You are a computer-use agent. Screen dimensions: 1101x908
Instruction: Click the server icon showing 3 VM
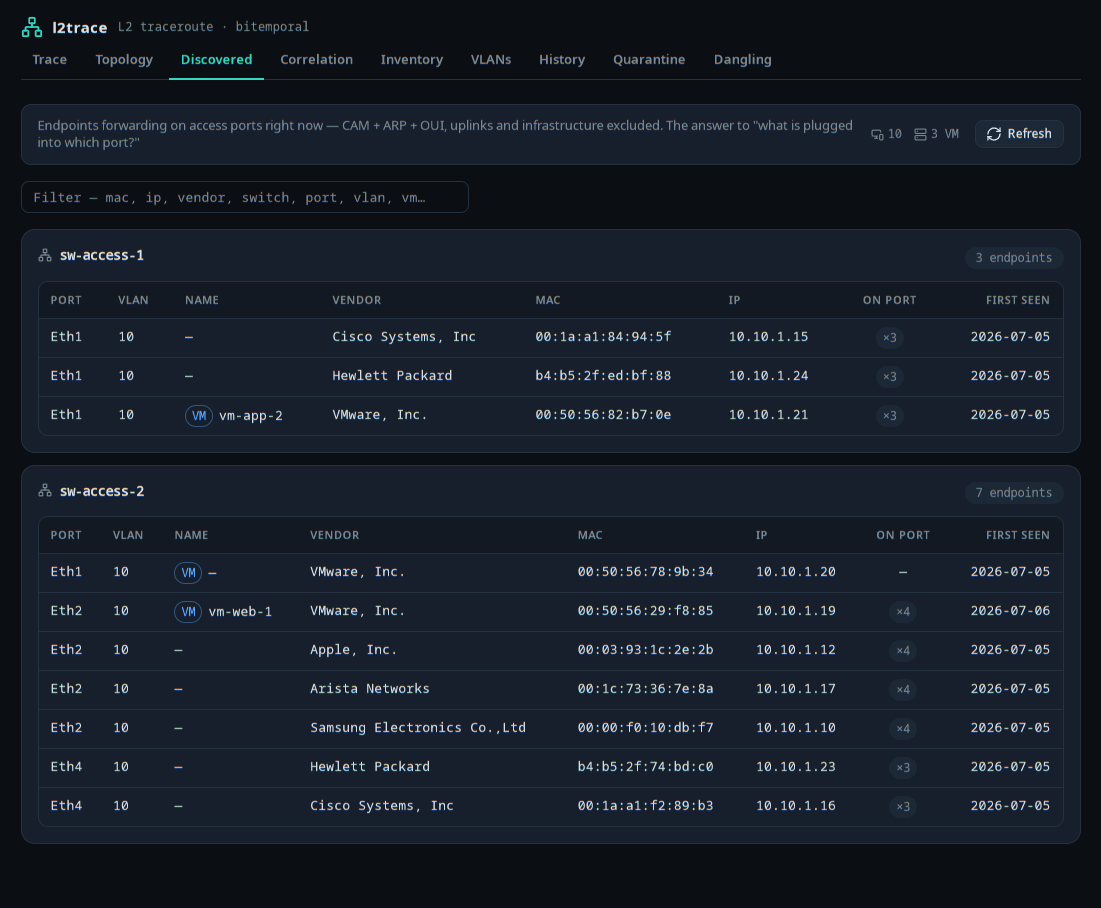click(x=920, y=134)
